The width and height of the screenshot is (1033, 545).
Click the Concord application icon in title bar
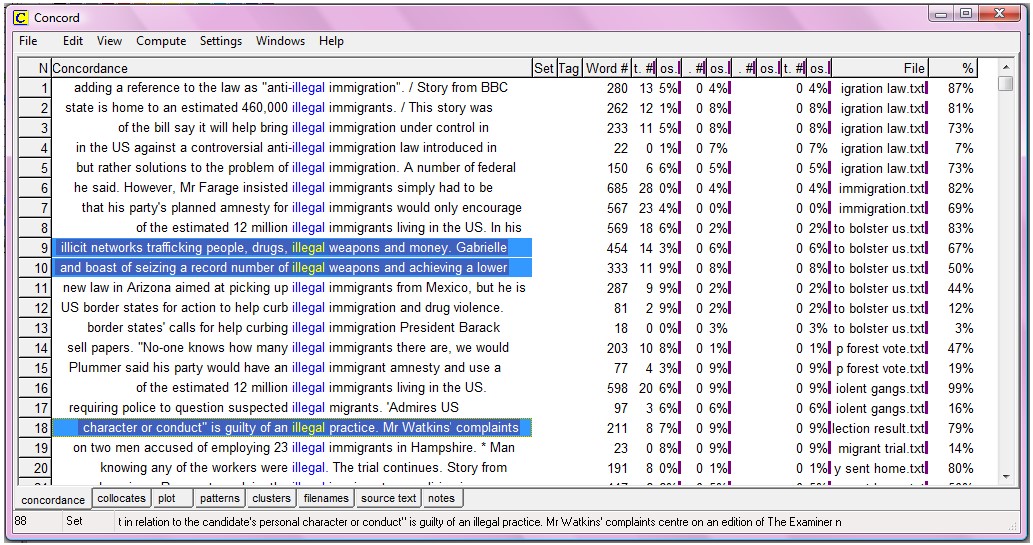(20, 17)
